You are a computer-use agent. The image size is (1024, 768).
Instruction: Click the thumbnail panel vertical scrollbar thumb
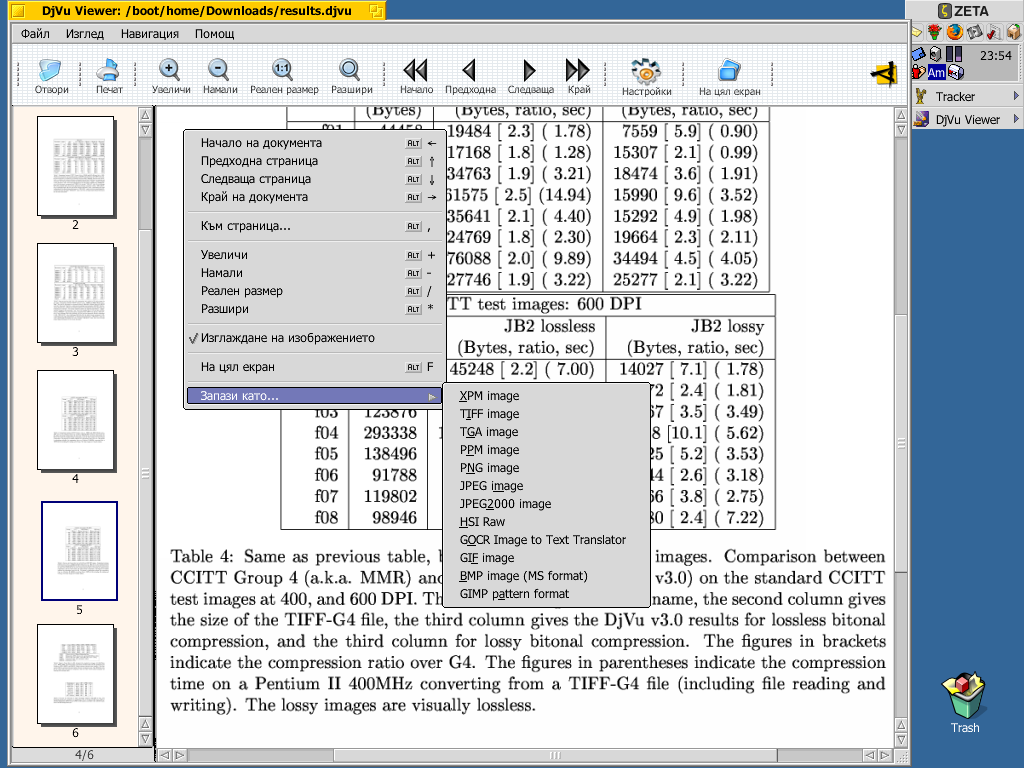coord(145,473)
